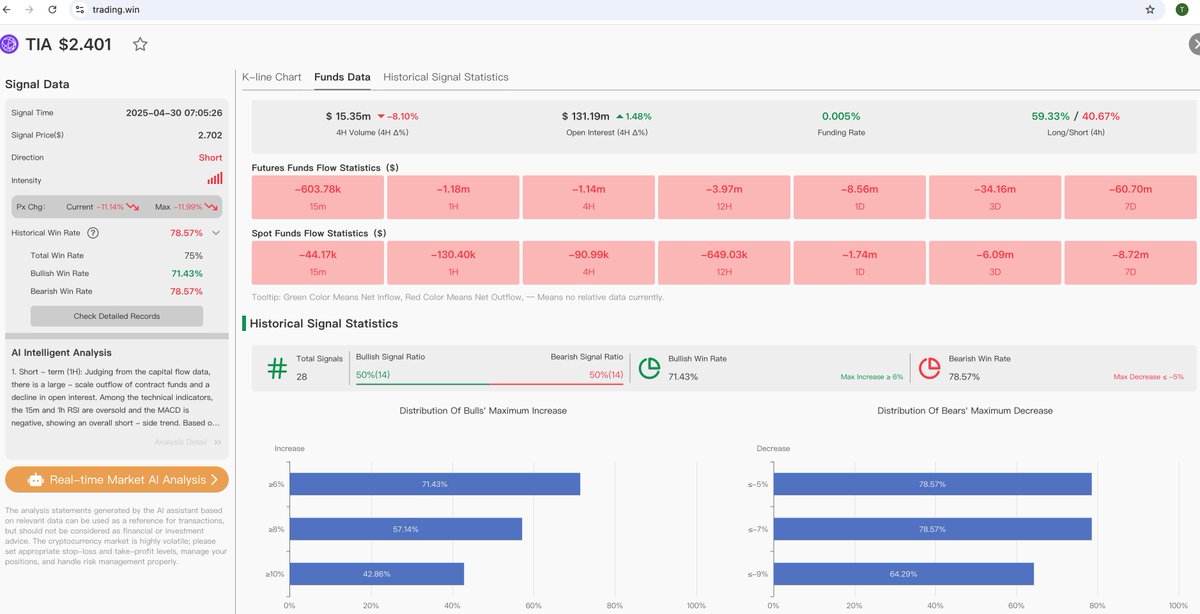Click the ≤-9% bears bar showing 64.29%

coord(903,575)
